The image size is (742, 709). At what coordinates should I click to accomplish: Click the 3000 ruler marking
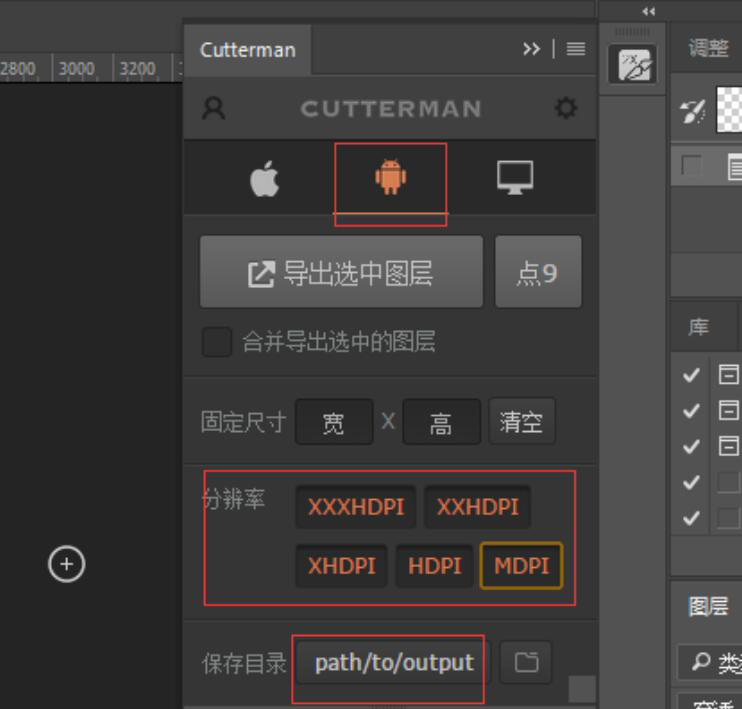(x=76, y=69)
